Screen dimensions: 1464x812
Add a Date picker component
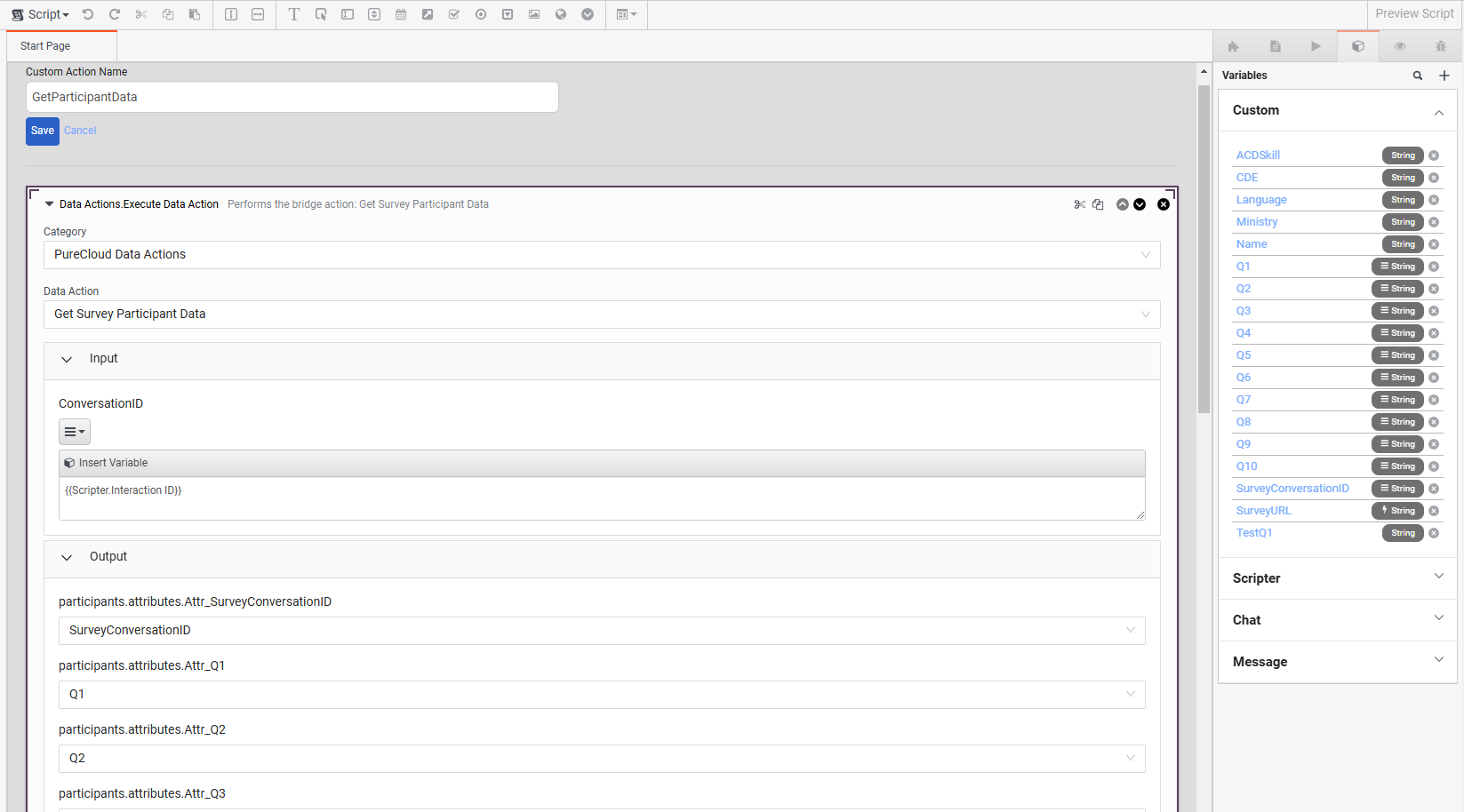(x=401, y=14)
